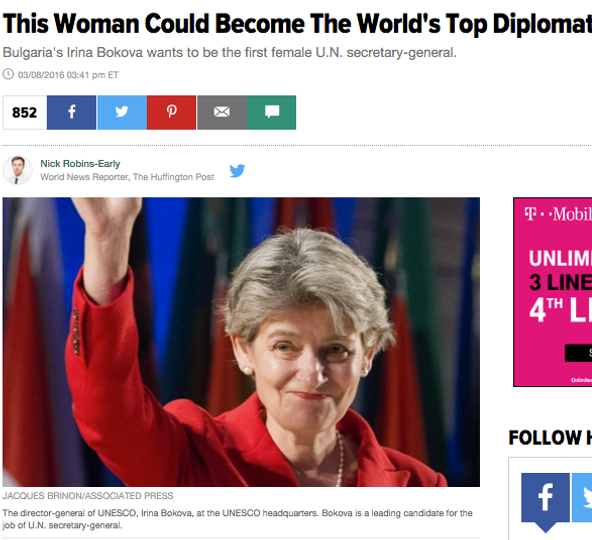Follow HuffPost on Facebook in sidebar
The image size is (592, 540).
tap(545, 498)
